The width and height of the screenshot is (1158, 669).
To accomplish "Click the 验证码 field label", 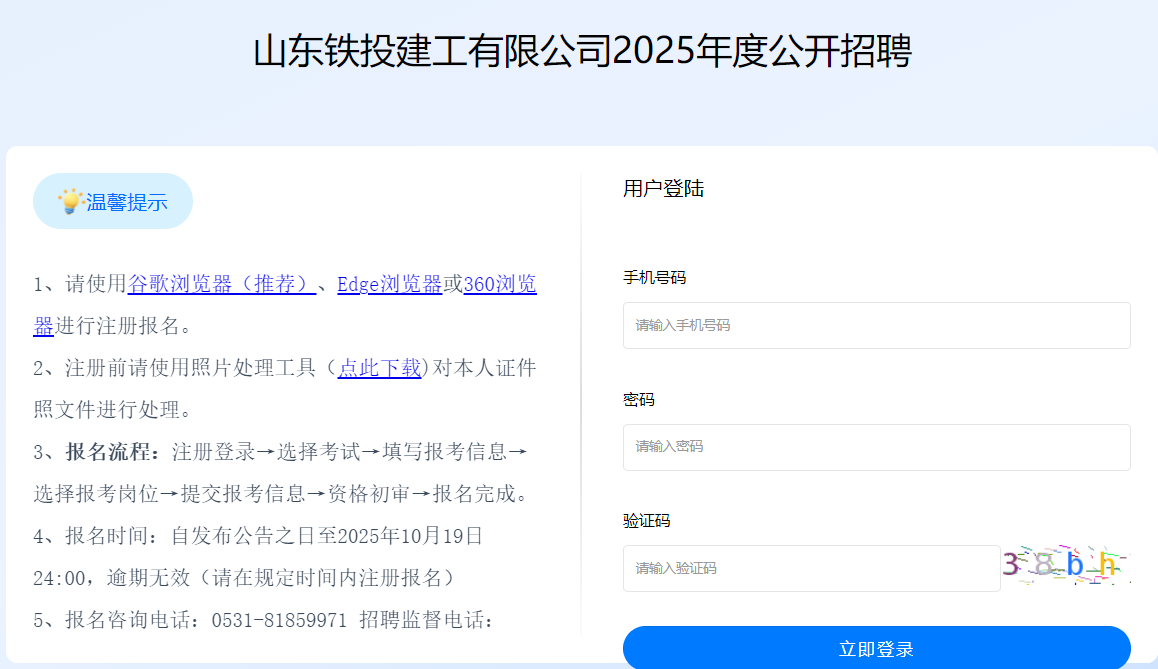I will (646, 521).
